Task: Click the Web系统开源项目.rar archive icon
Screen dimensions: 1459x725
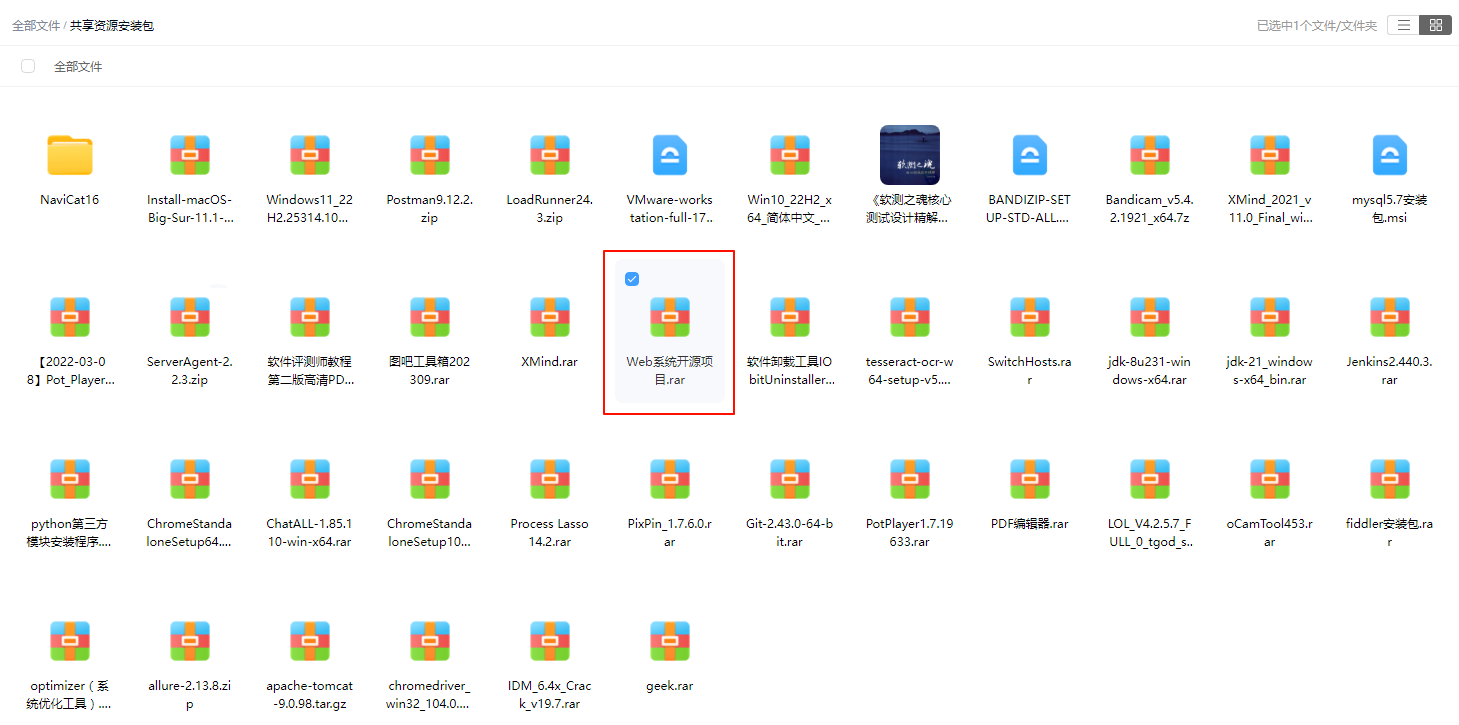Action: (x=670, y=317)
